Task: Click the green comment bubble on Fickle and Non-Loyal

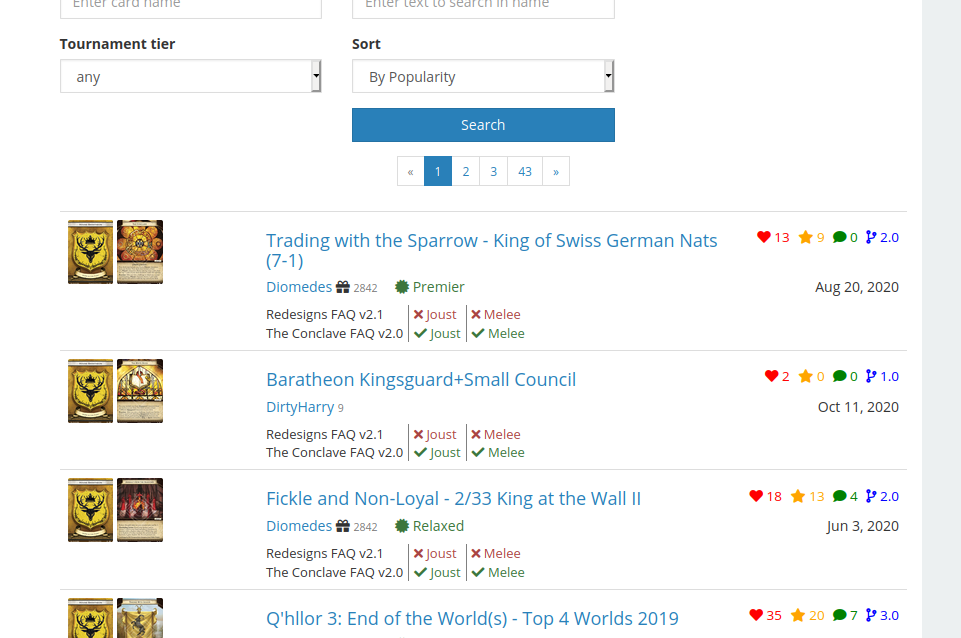Action: [840, 496]
